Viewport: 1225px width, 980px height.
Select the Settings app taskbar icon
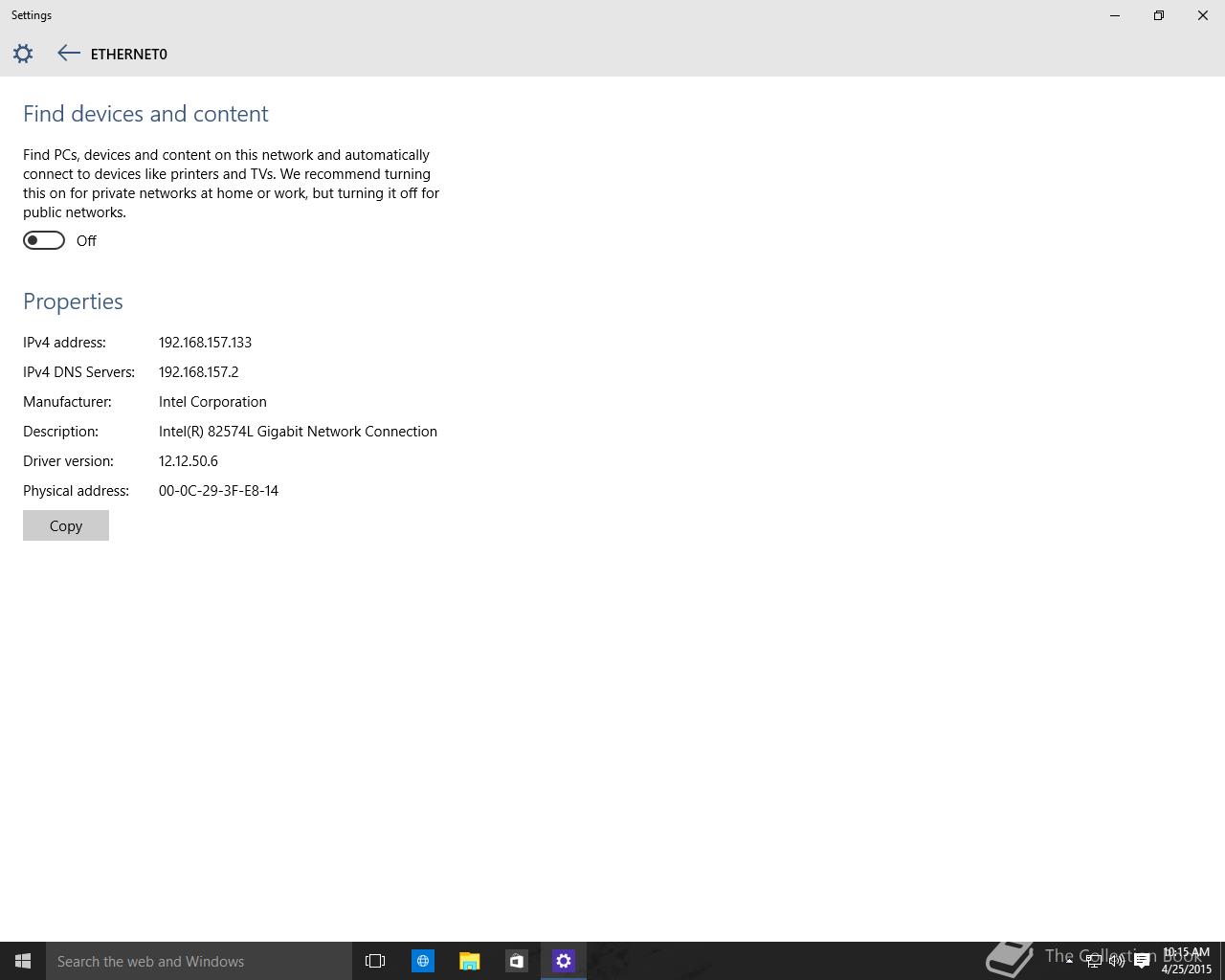coord(563,961)
